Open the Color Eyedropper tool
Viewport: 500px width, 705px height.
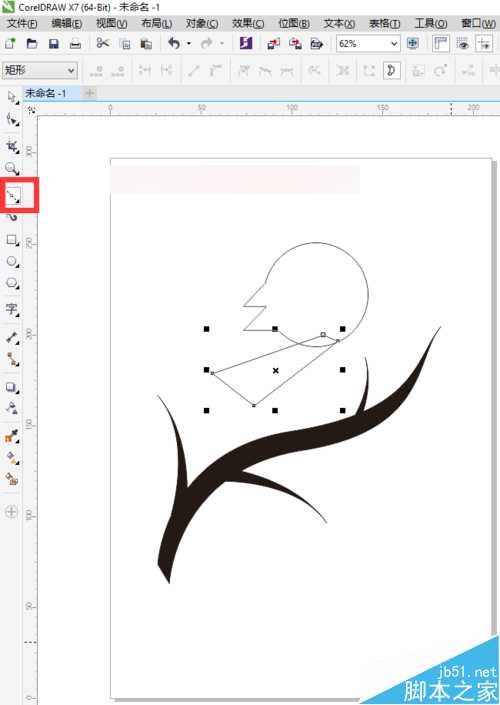pyautogui.click(x=12, y=436)
